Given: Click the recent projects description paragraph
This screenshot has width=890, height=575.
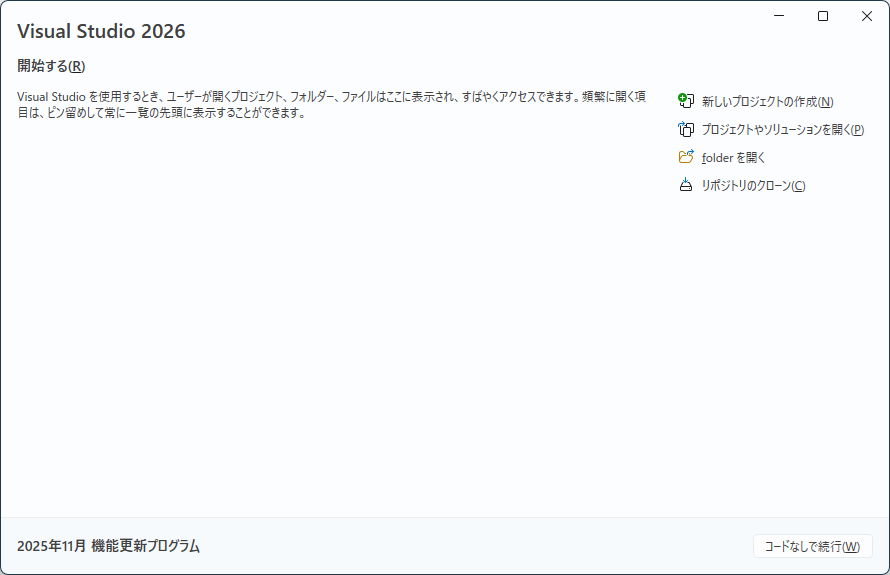Looking at the screenshot, I should click(x=330, y=105).
